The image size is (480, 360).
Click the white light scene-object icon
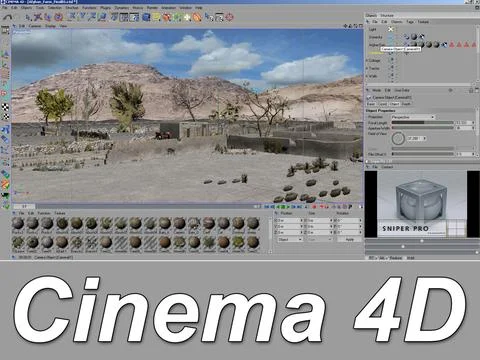click(187, 17)
